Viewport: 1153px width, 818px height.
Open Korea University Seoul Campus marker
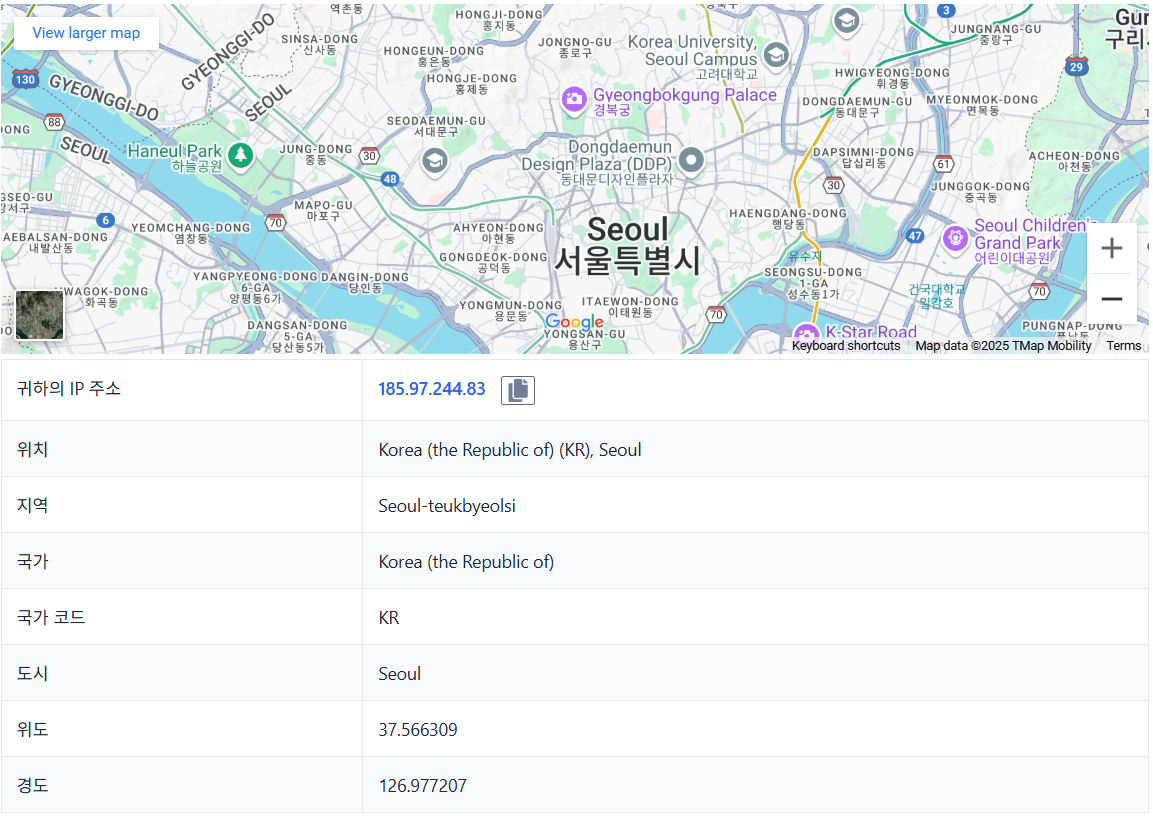coord(776,54)
